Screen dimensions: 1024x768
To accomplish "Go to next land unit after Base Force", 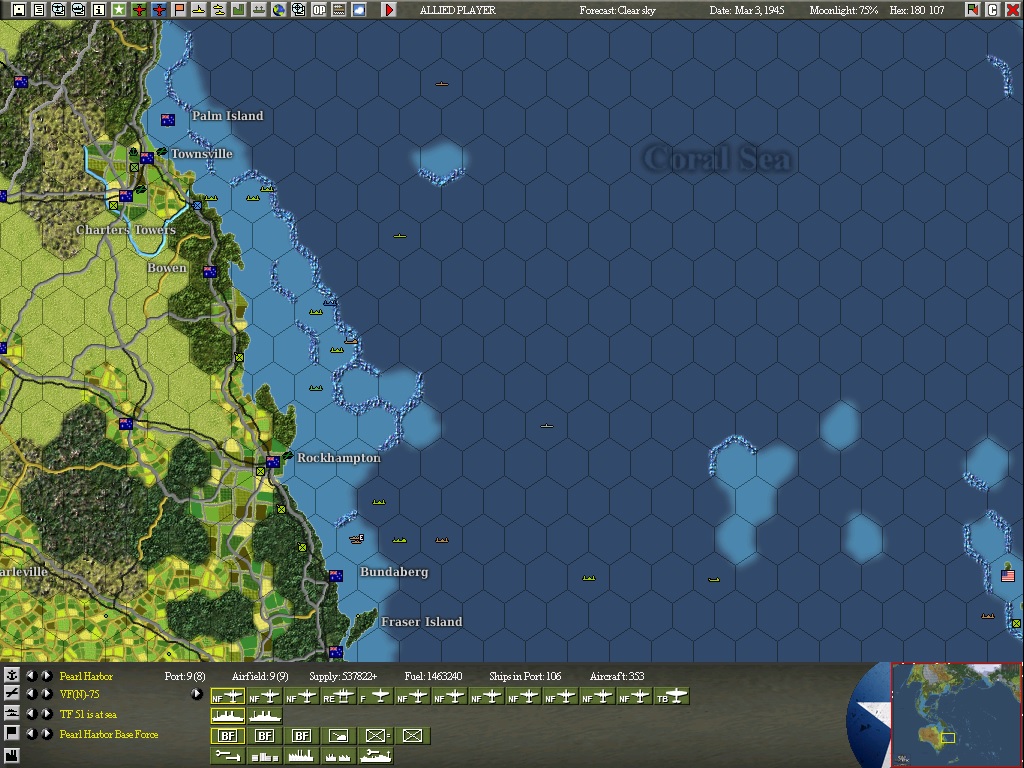I will pyautogui.click(x=47, y=733).
